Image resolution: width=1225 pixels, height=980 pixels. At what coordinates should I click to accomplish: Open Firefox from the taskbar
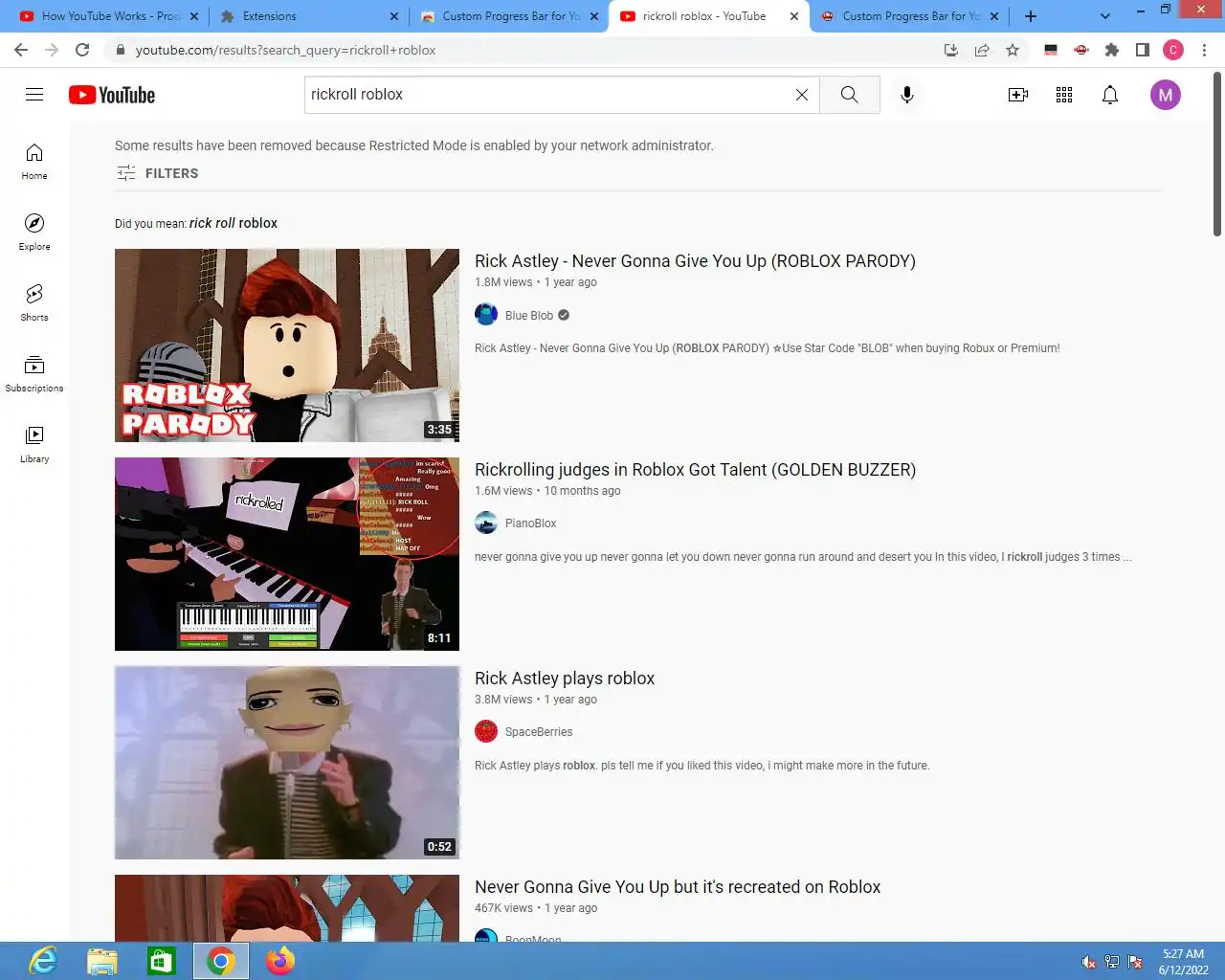tap(280, 961)
